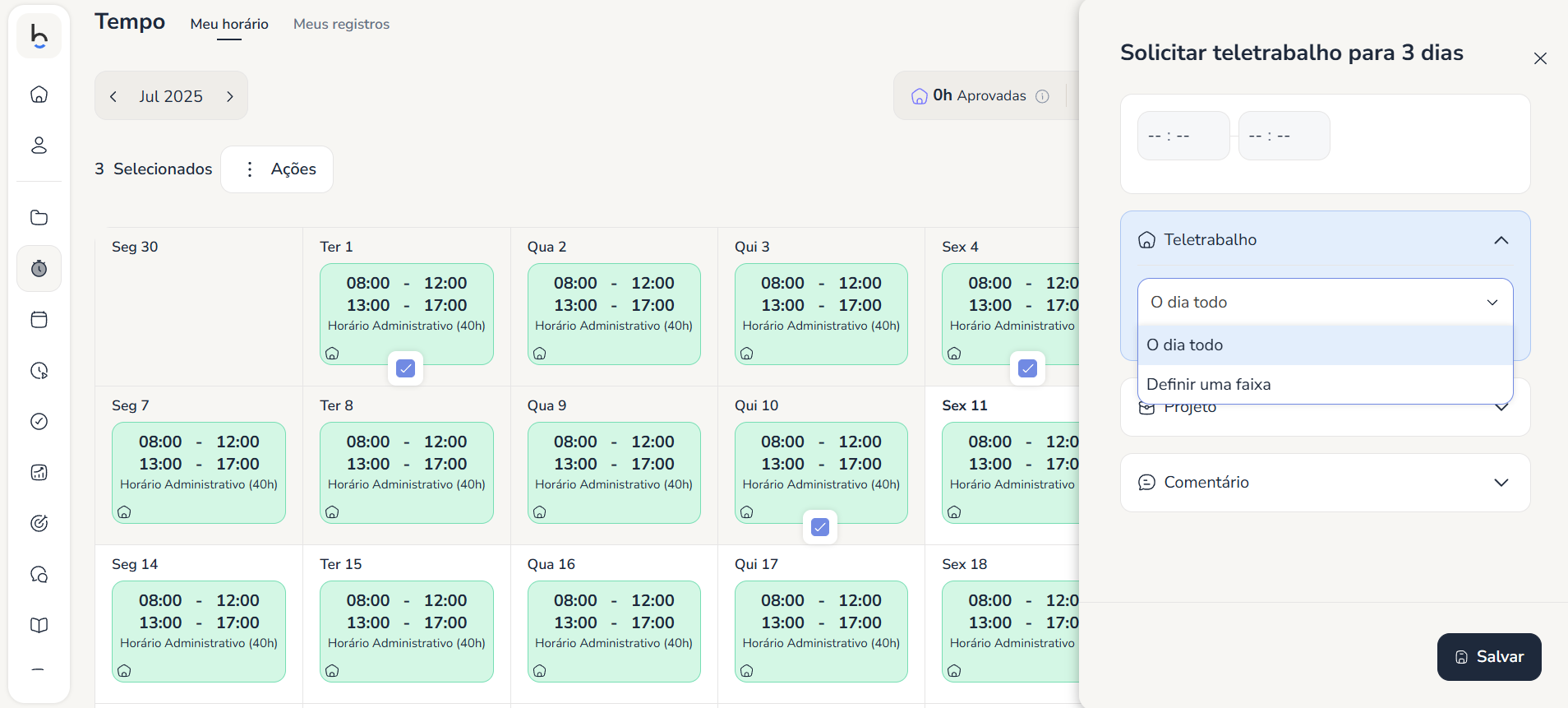The height and width of the screenshot is (708, 1568).
Task: Open the calendar icon in the sidebar
Action: click(39, 320)
